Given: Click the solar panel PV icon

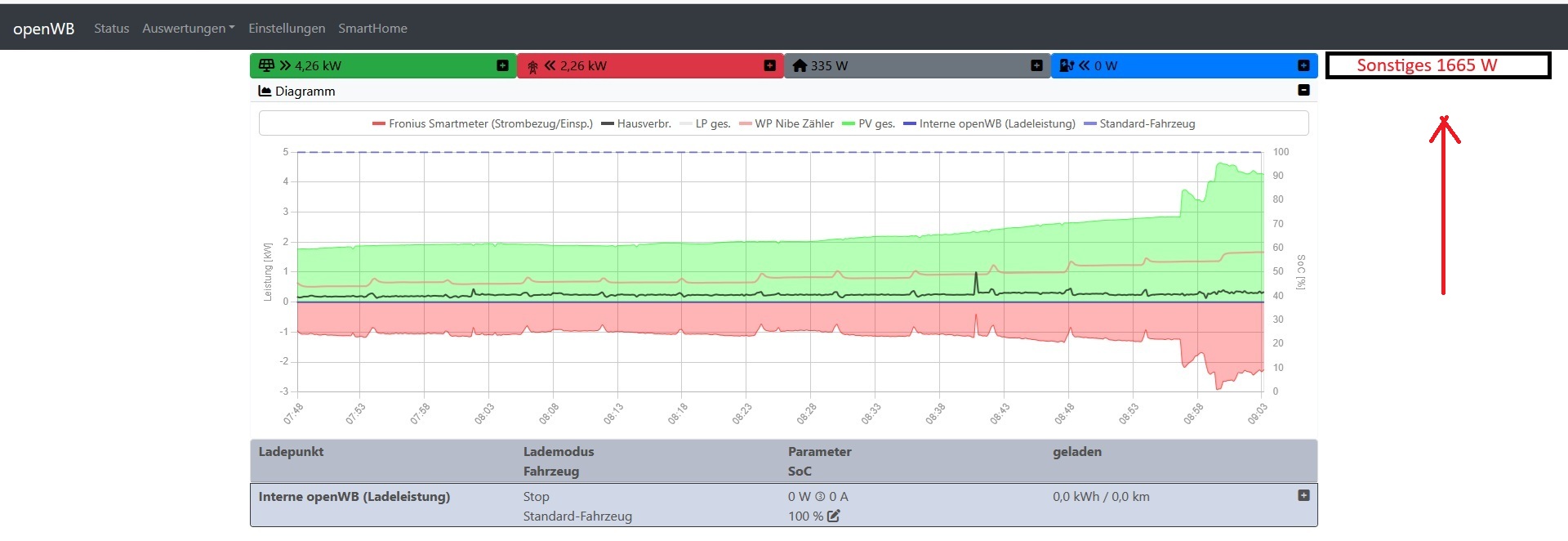Looking at the screenshot, I should [266, 65].
